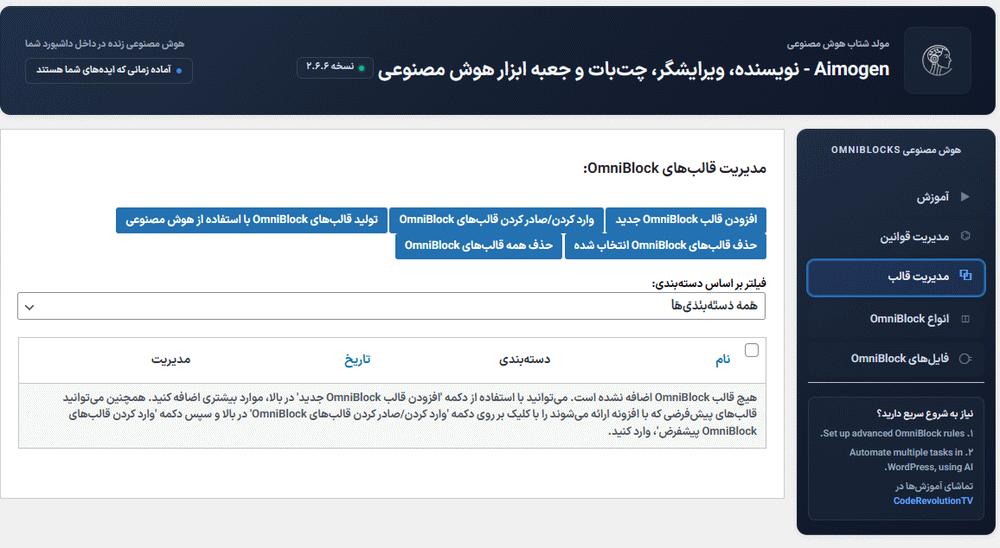Click the افزودن قالب OmniBlock جدید button

click(686, 219)
